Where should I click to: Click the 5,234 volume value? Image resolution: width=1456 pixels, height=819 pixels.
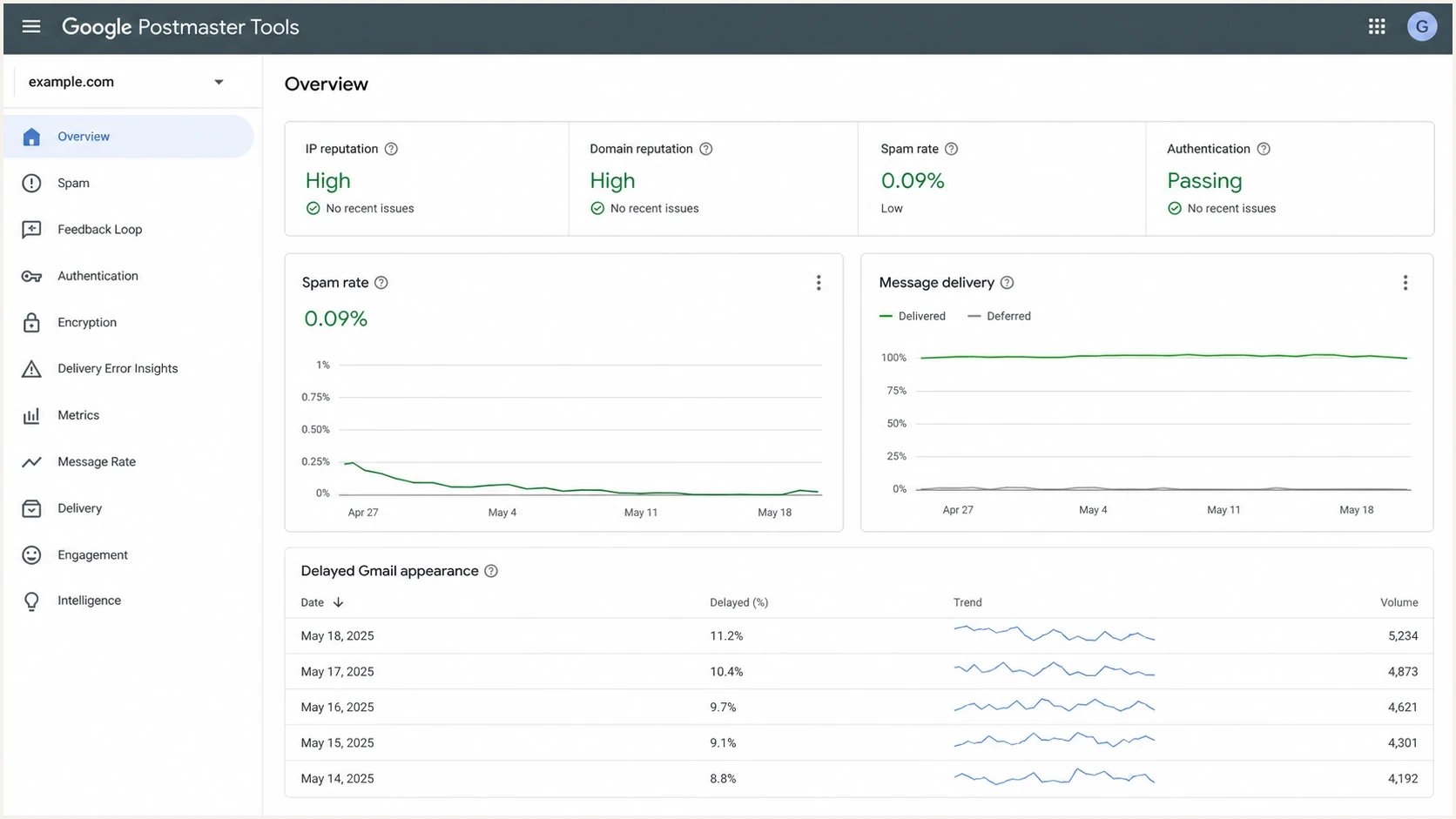point(1403,636)
